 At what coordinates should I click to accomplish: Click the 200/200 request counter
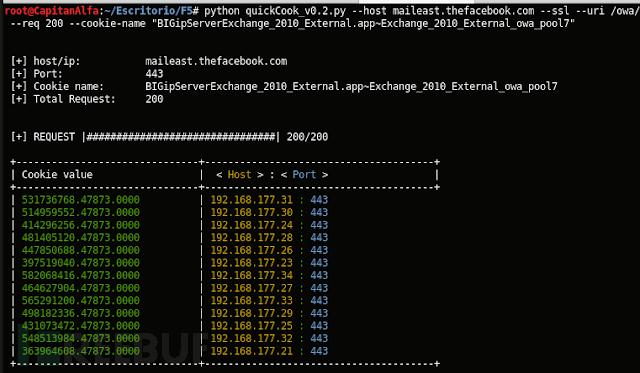click(x=307, y=137)
